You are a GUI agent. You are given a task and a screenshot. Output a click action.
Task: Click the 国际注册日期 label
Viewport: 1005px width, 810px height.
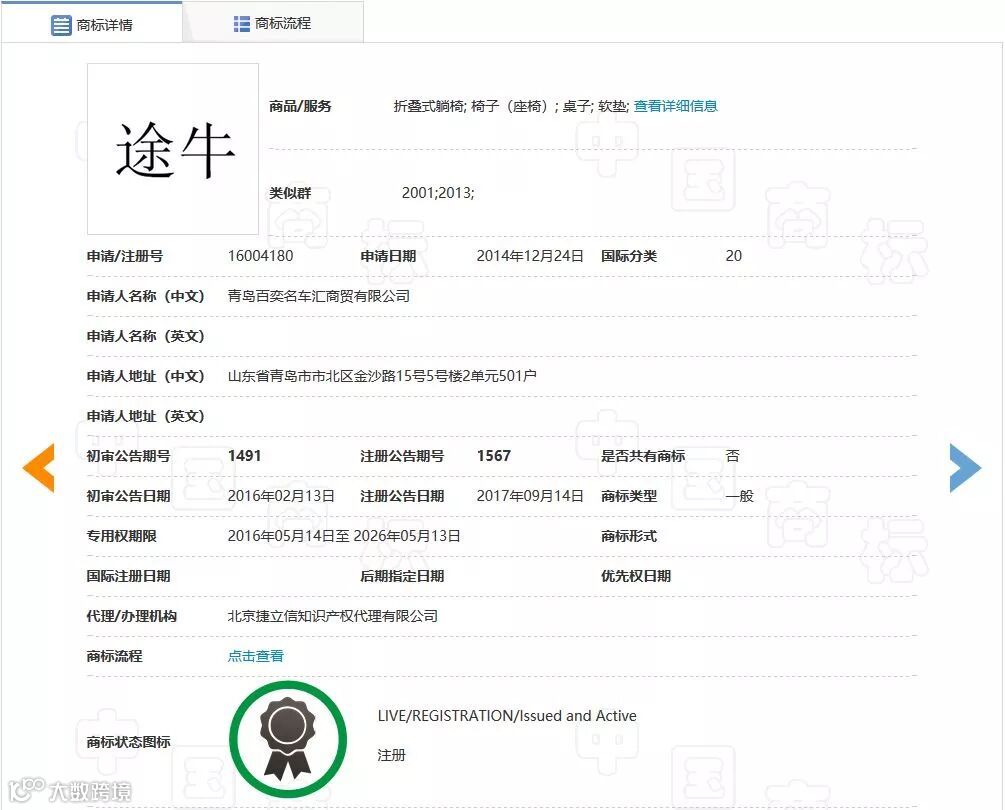[128, 576]
